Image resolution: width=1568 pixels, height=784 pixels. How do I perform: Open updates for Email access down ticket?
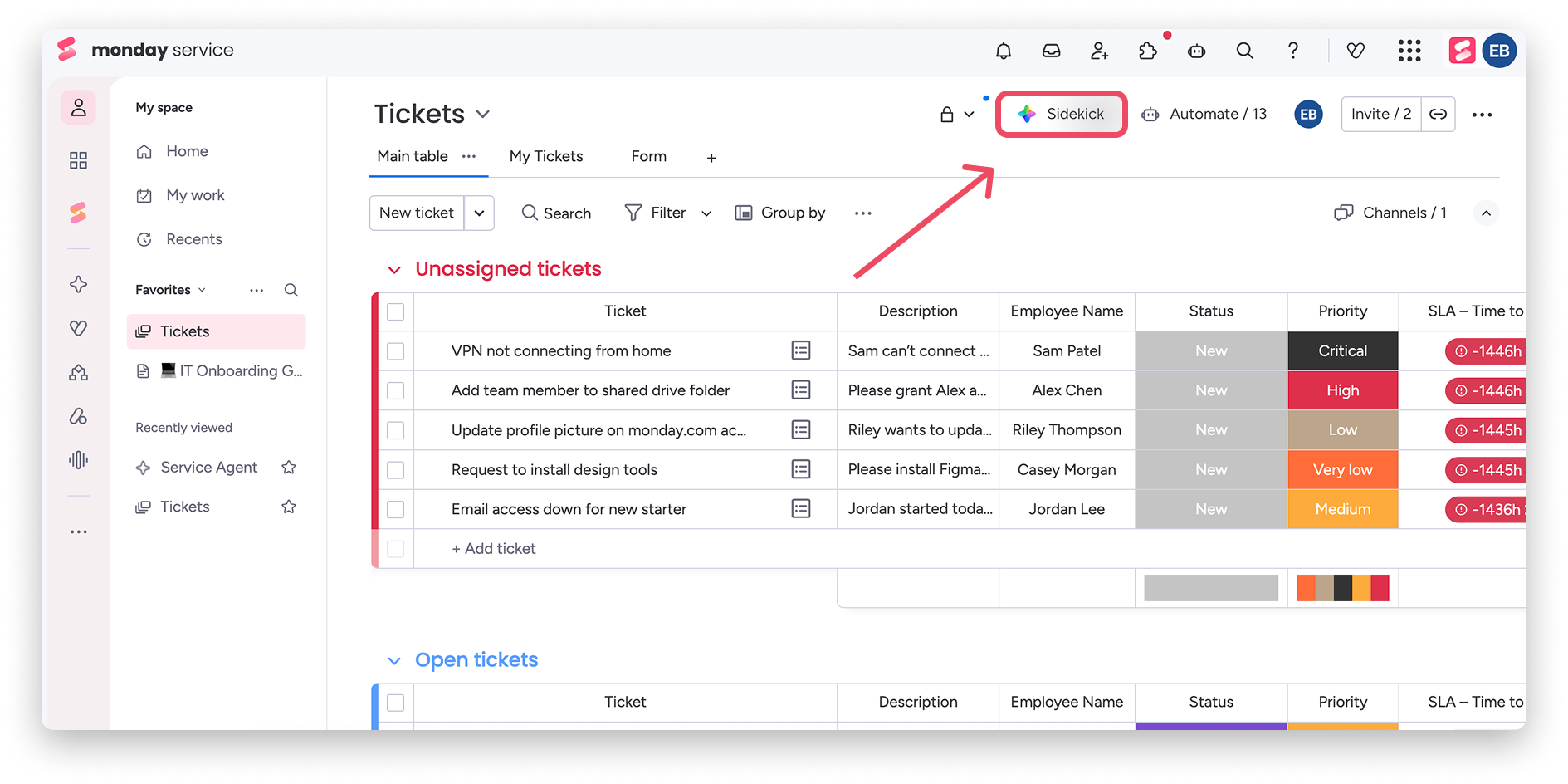click(x=801, y=509)
